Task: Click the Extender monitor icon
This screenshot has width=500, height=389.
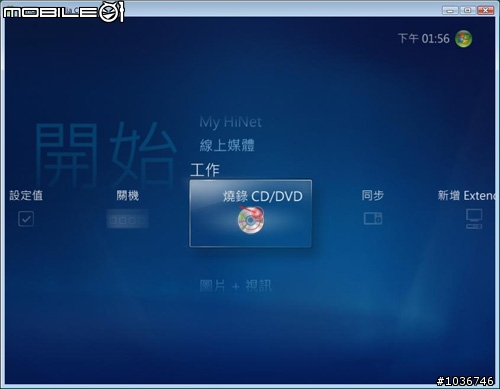Action: click(x=474, y=219)
